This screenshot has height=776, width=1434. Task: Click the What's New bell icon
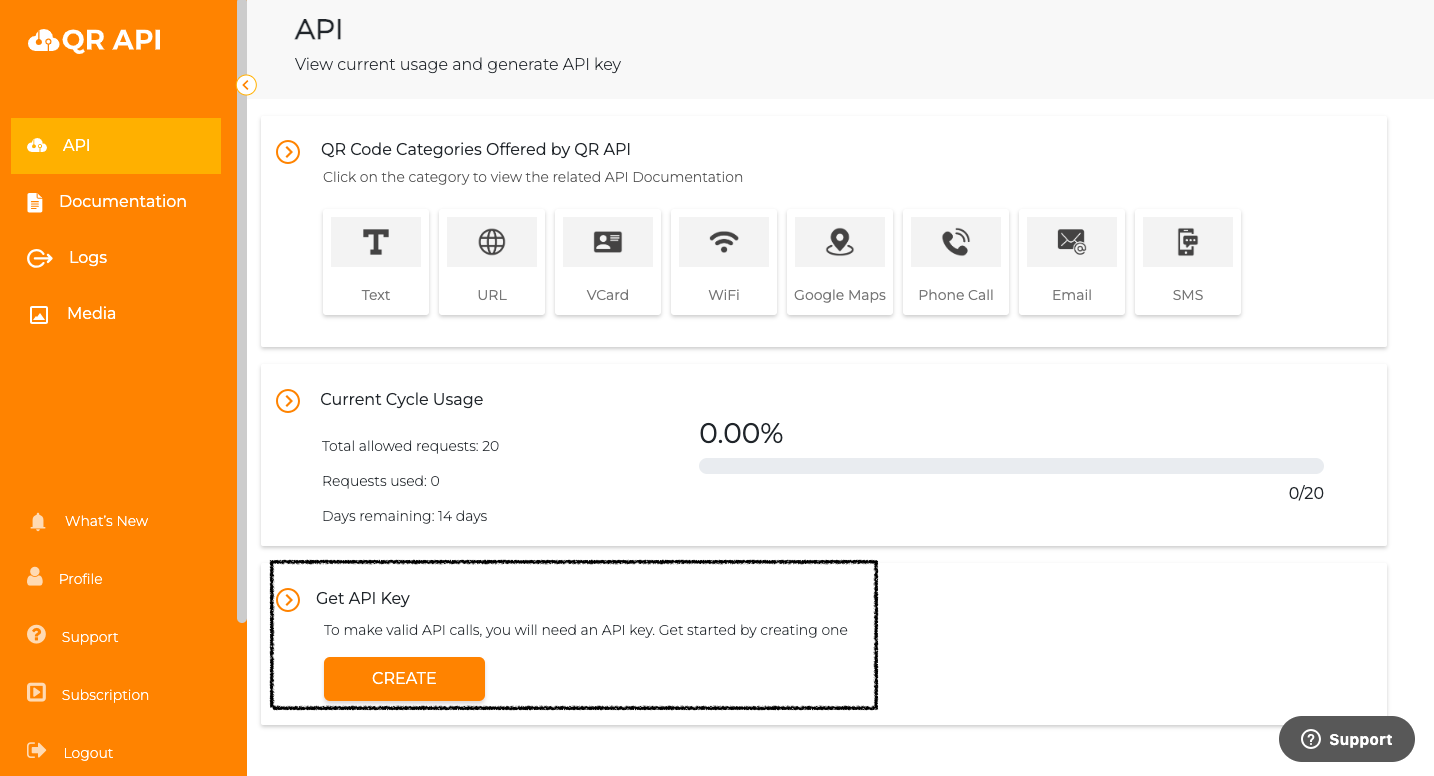(x=38, y=520)
